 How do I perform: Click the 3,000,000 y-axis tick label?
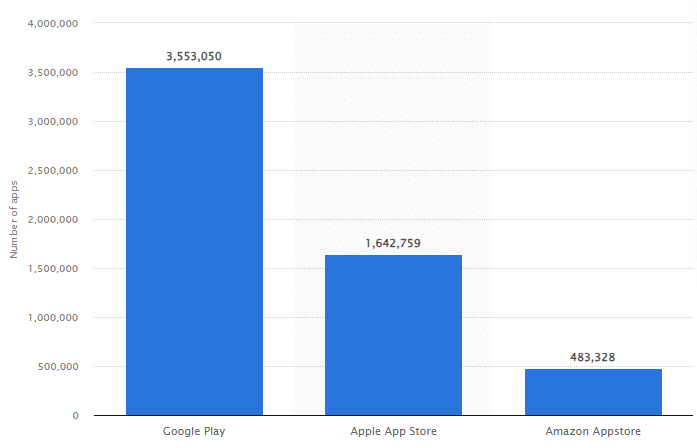point(53,121)
